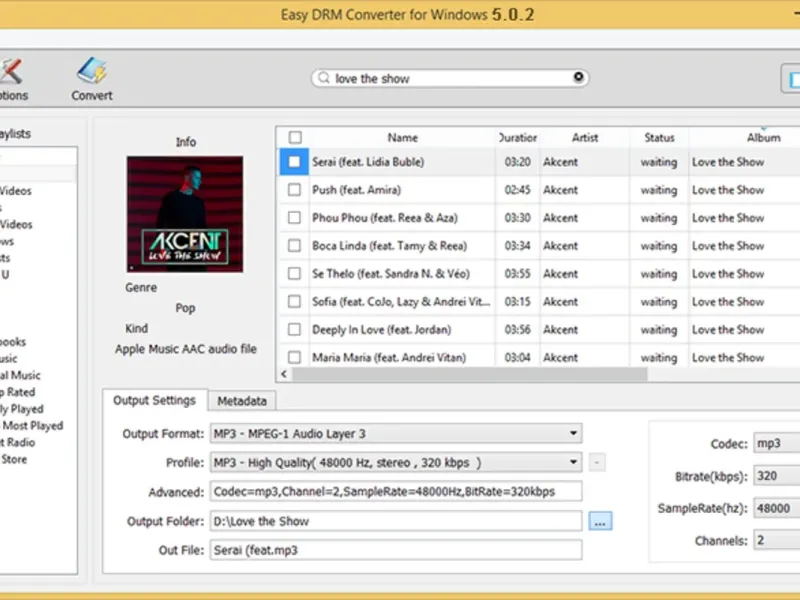Click the partially visible blue button at top right
The width and height of the screenshot is (800, 600).
click(791, 79)
